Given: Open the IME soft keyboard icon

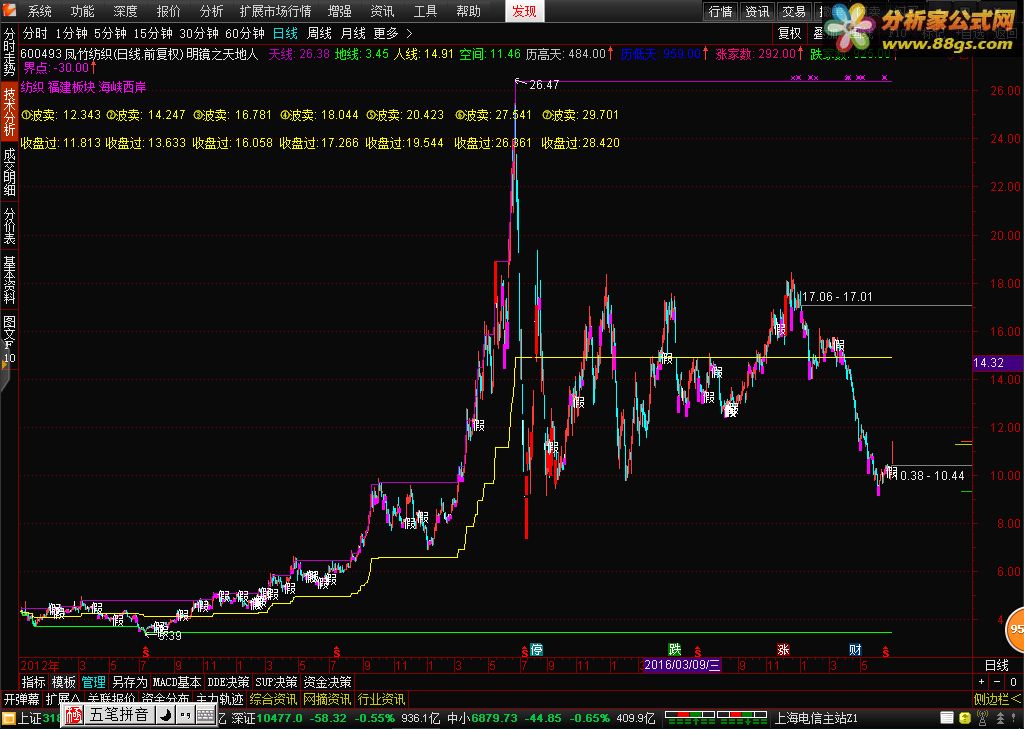Looking at the screenshot, I should pos(206,715).
